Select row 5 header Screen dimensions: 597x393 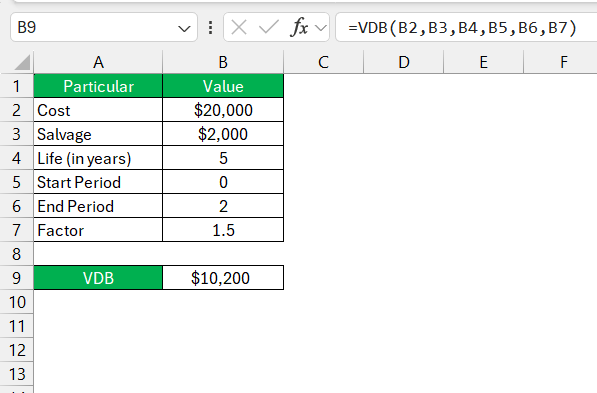click(16, 182)
